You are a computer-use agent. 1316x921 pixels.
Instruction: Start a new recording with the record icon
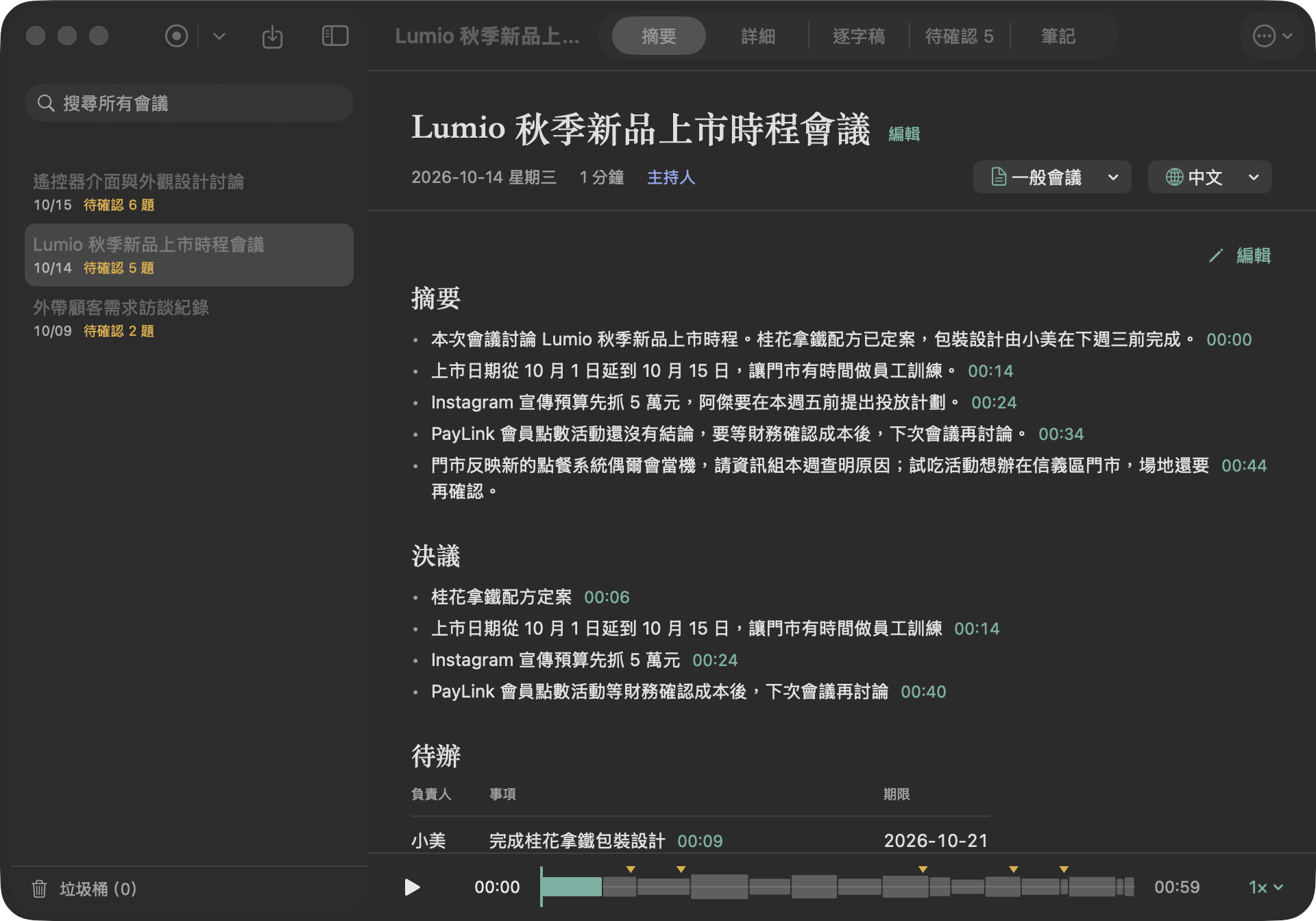(176, 36)
